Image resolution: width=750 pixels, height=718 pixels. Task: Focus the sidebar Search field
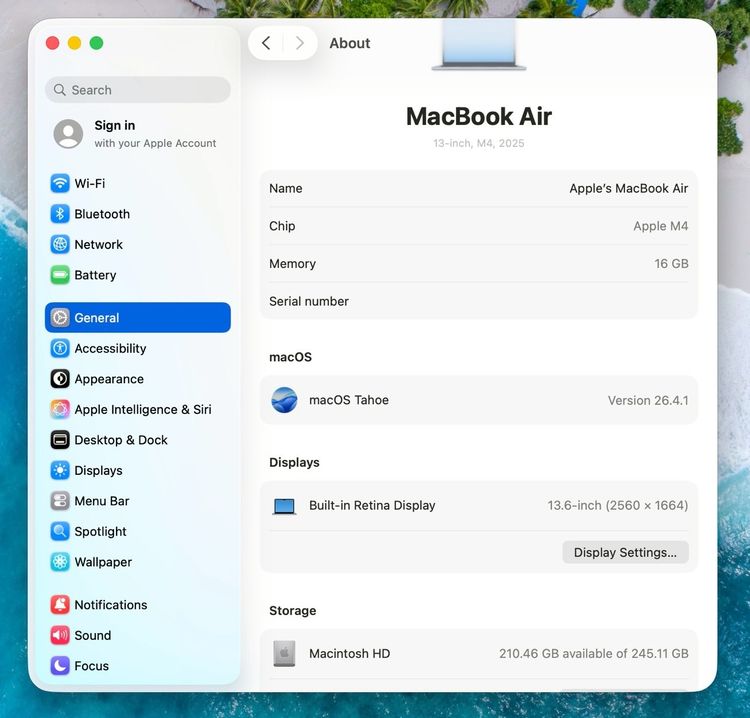pyautogui.click(x=138, y=90)
